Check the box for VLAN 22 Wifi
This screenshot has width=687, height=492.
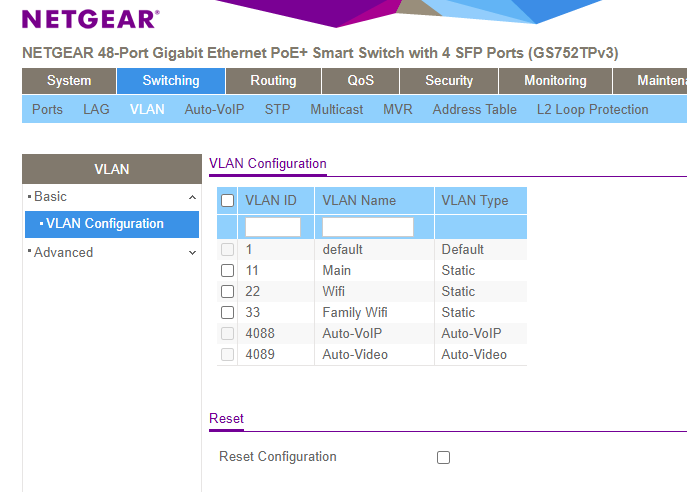coord(227,292)
